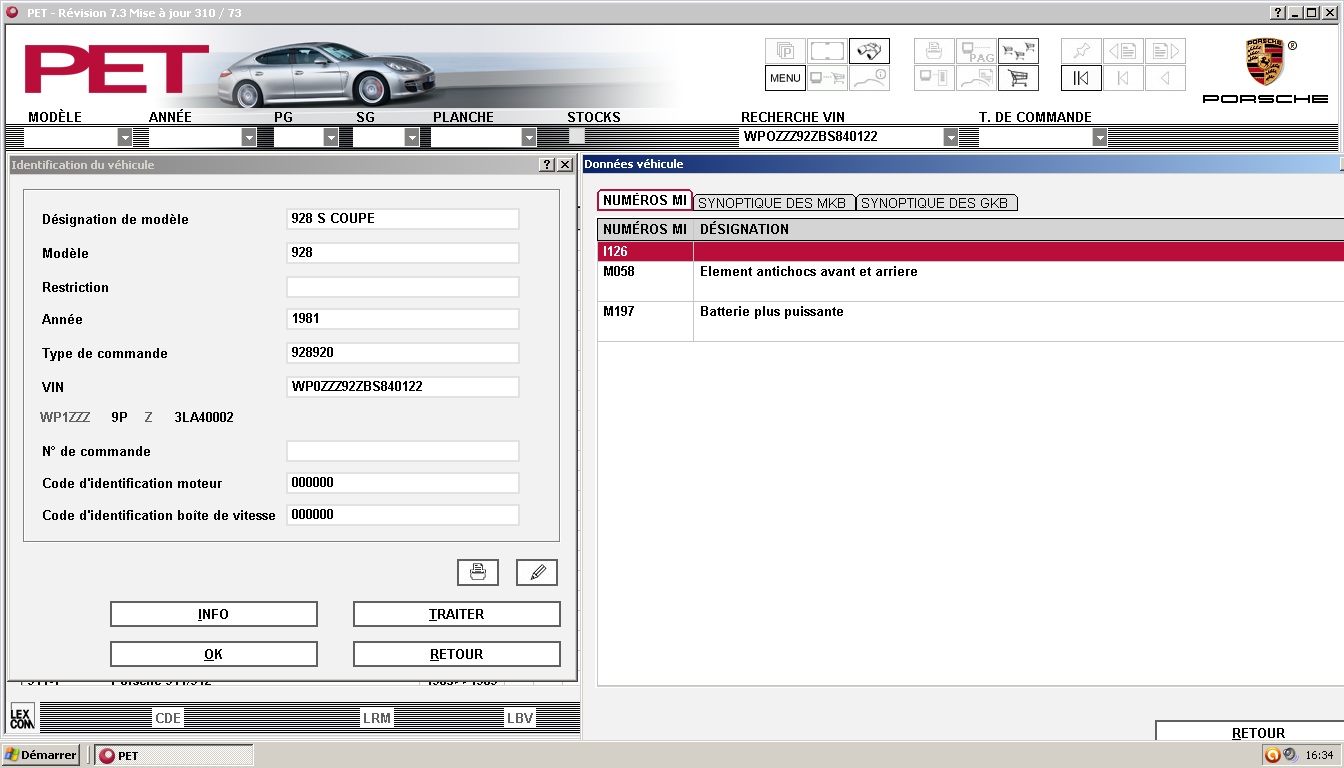Image resolution: width=1344 pixels, height=768 pixels.
Task: Open the binoculars search tool
Action: (x=869, y=51)
